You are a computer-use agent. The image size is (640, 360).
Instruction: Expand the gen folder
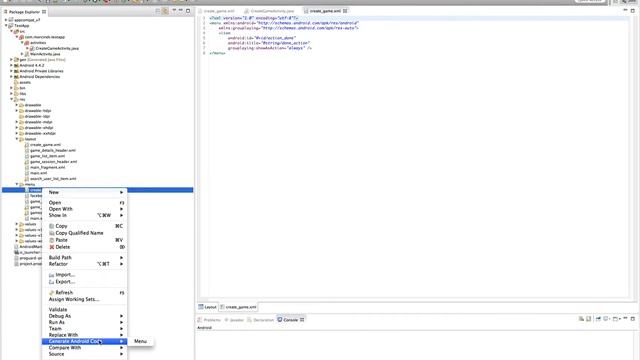pos(11,60)
